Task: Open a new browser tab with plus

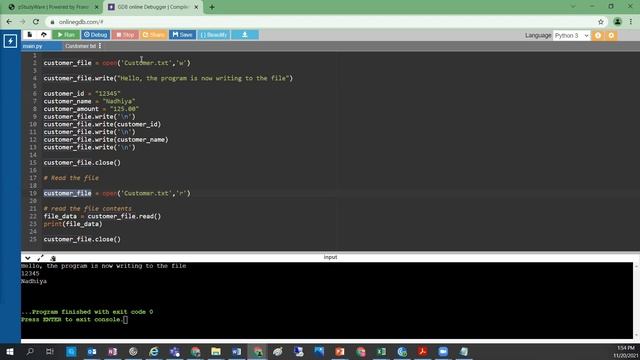Action: pyautogui.click(x=211, y=7)
